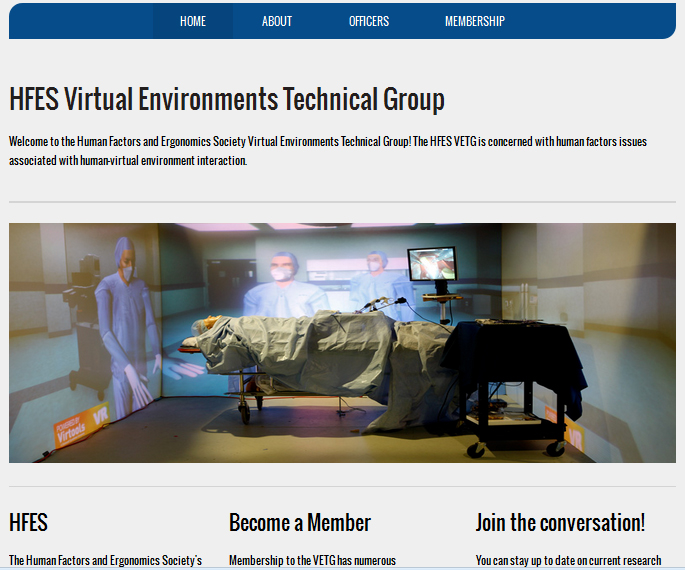Select the HFES section heading
685x570 pixels.
(29, 523)
